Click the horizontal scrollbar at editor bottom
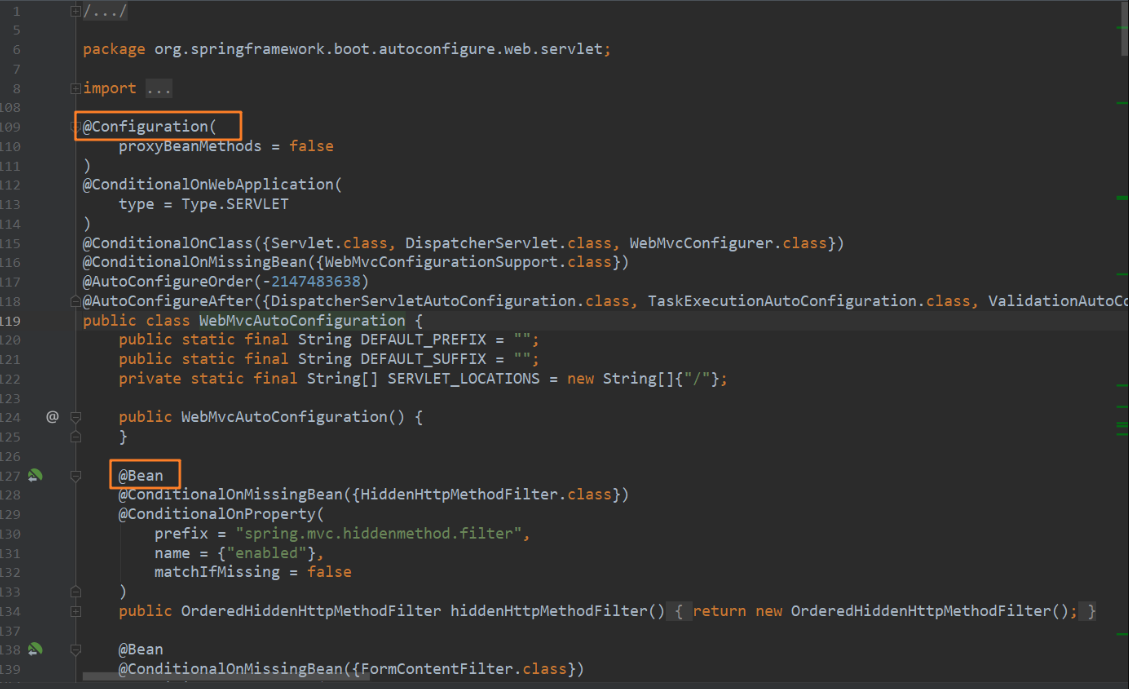Image resolution: width=1129 pixels, height=689 pixels. pos(226,677)
